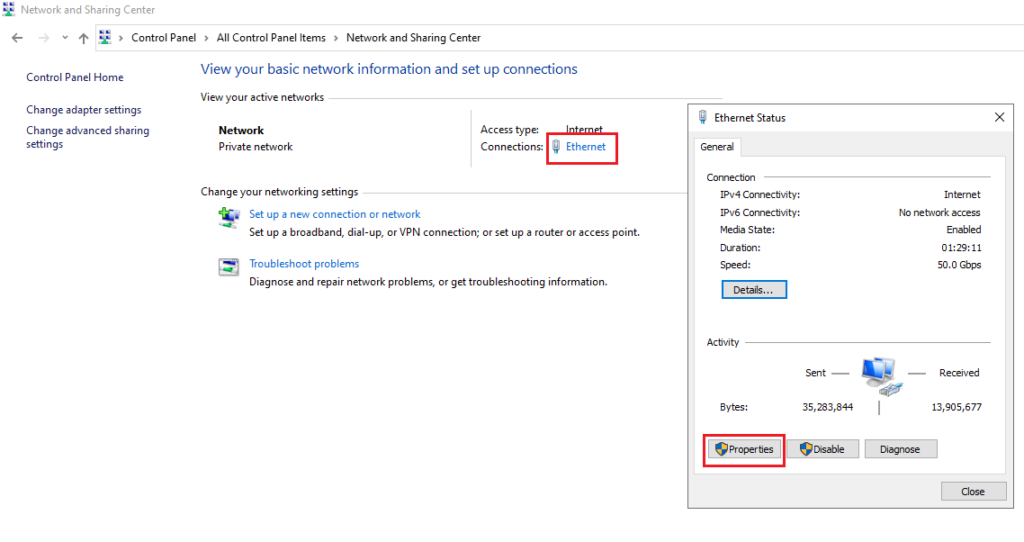
Task: Click the Troubleshoot problems icon
Action: point(229,266)
